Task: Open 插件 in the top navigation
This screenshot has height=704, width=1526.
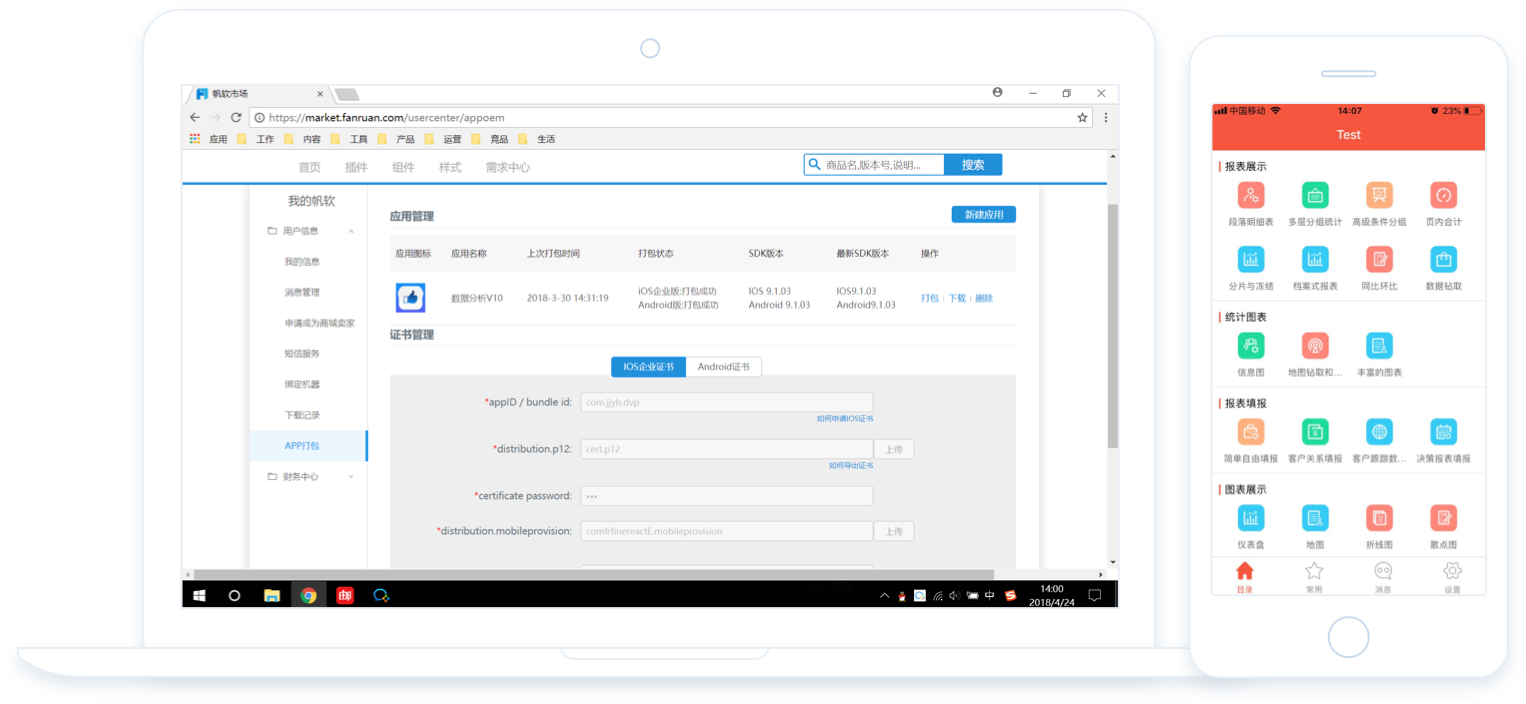Action: [x=356, y=167]
